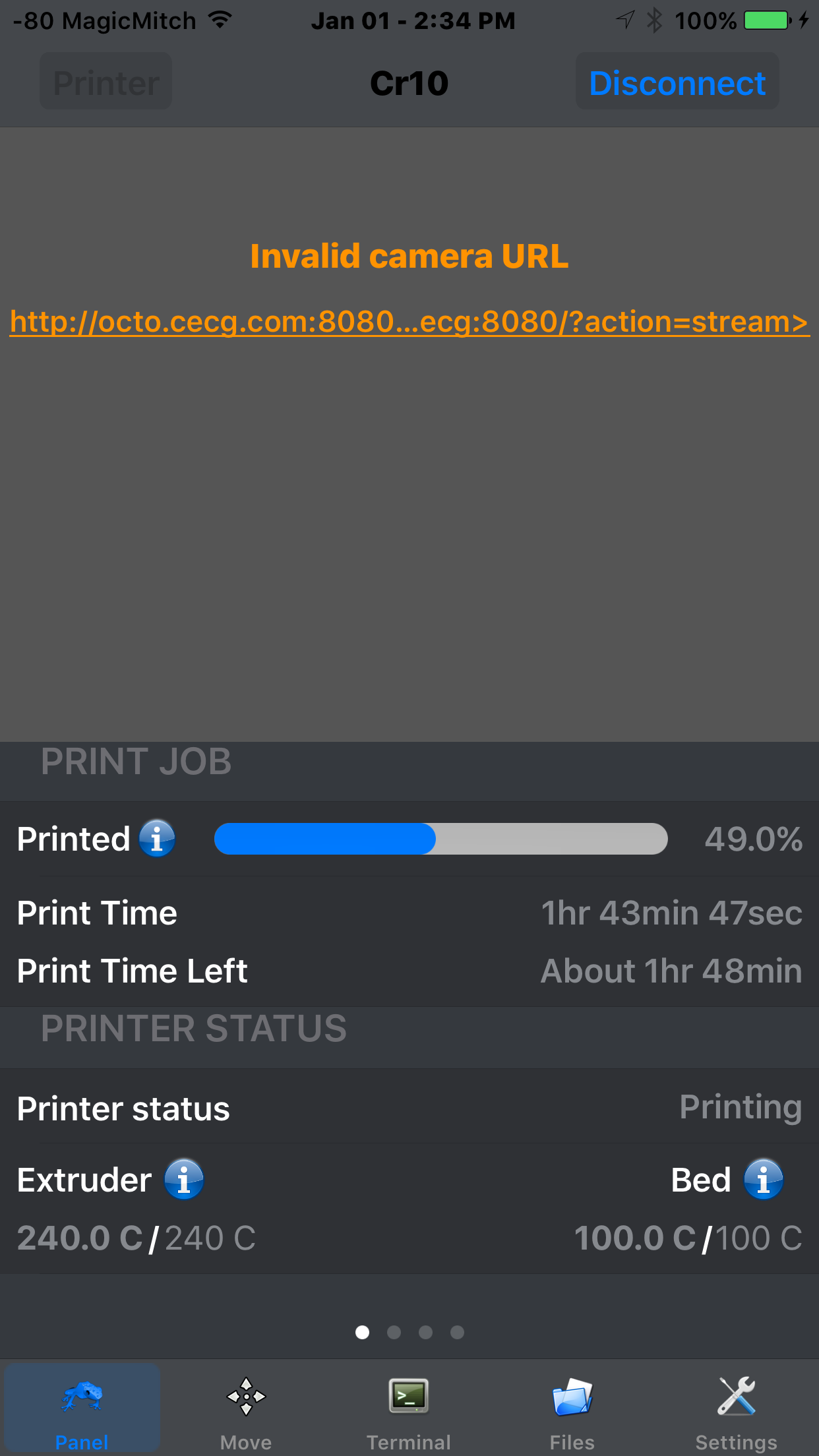819x1456 pixels.
Task: Tap the Bluetooth icon in status bar
Action: pyautogui.click(x=655, y=20)
